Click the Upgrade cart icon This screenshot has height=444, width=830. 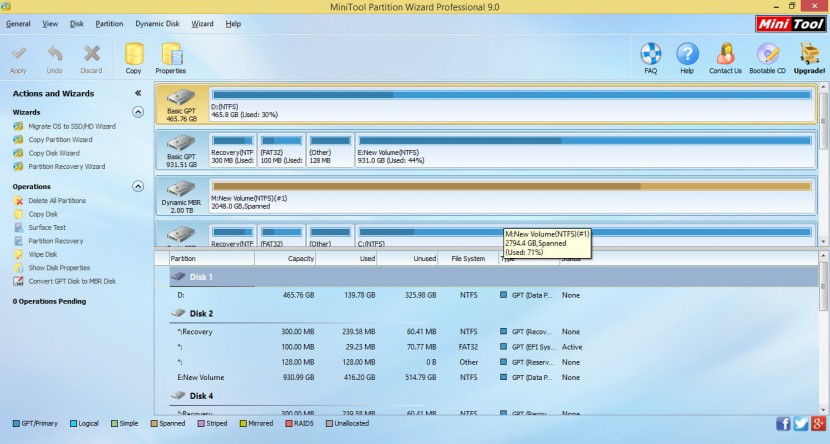(x=809, y=54)
